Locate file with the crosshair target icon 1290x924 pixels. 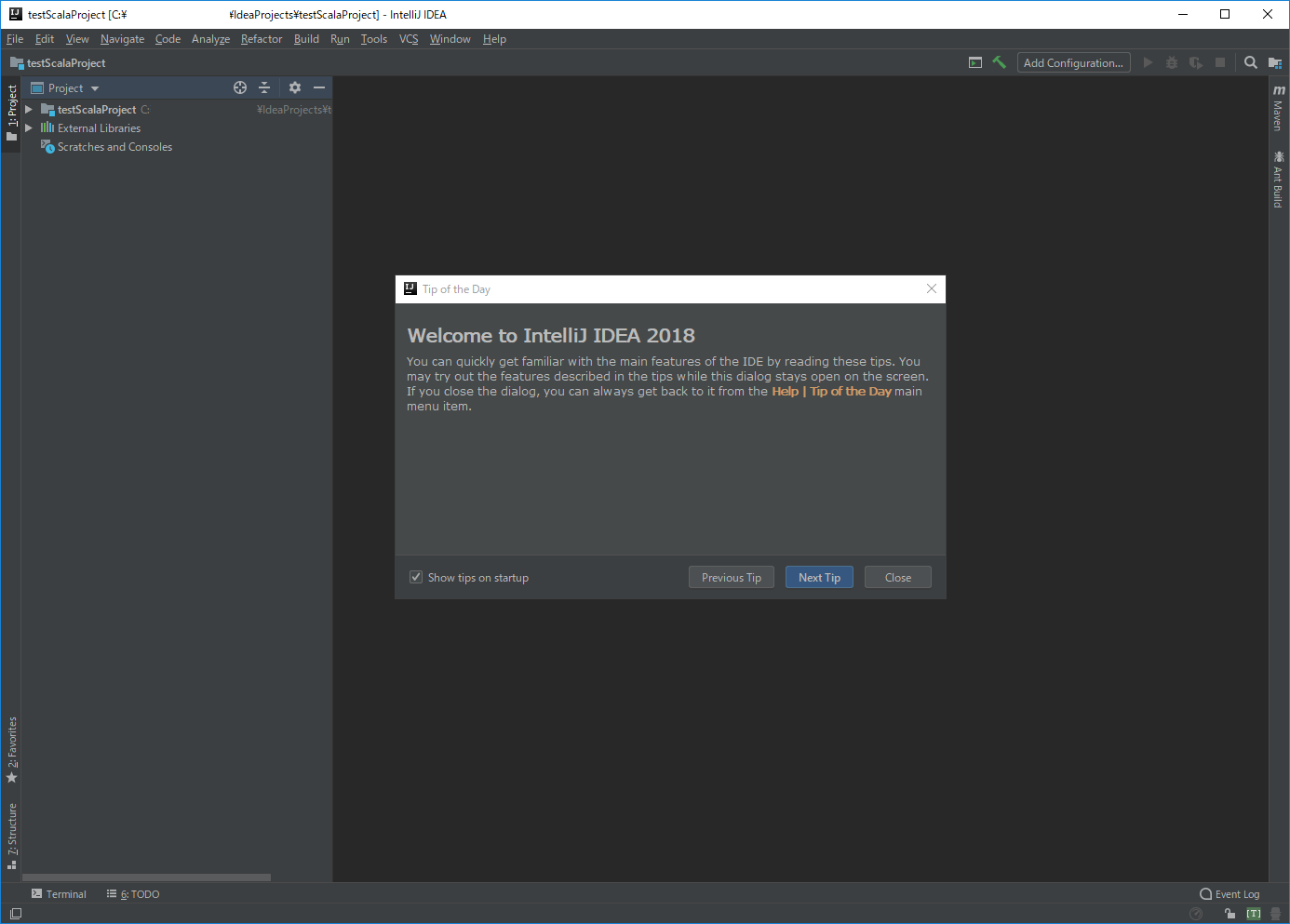pyautogui.click(x=240, y=87)
